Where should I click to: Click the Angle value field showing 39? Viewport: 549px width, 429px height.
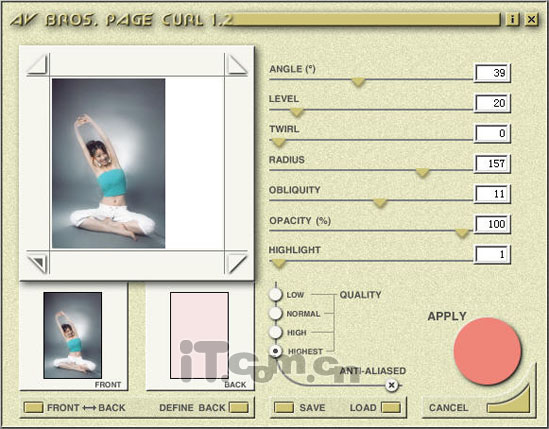[x=492, y=73]
